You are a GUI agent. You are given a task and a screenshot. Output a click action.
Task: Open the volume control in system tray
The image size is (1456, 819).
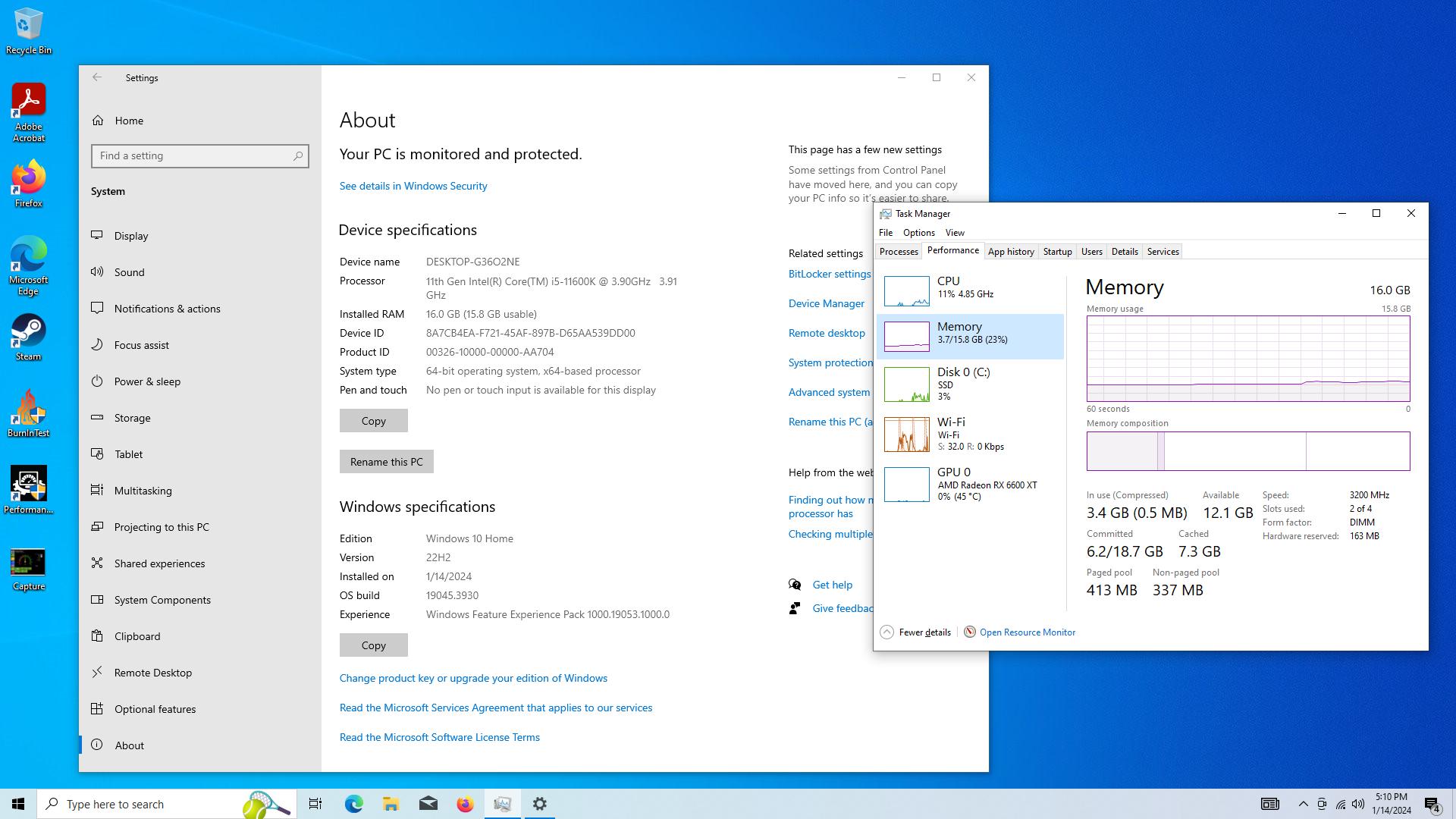pyautogui.click(x=1358, y=804)
